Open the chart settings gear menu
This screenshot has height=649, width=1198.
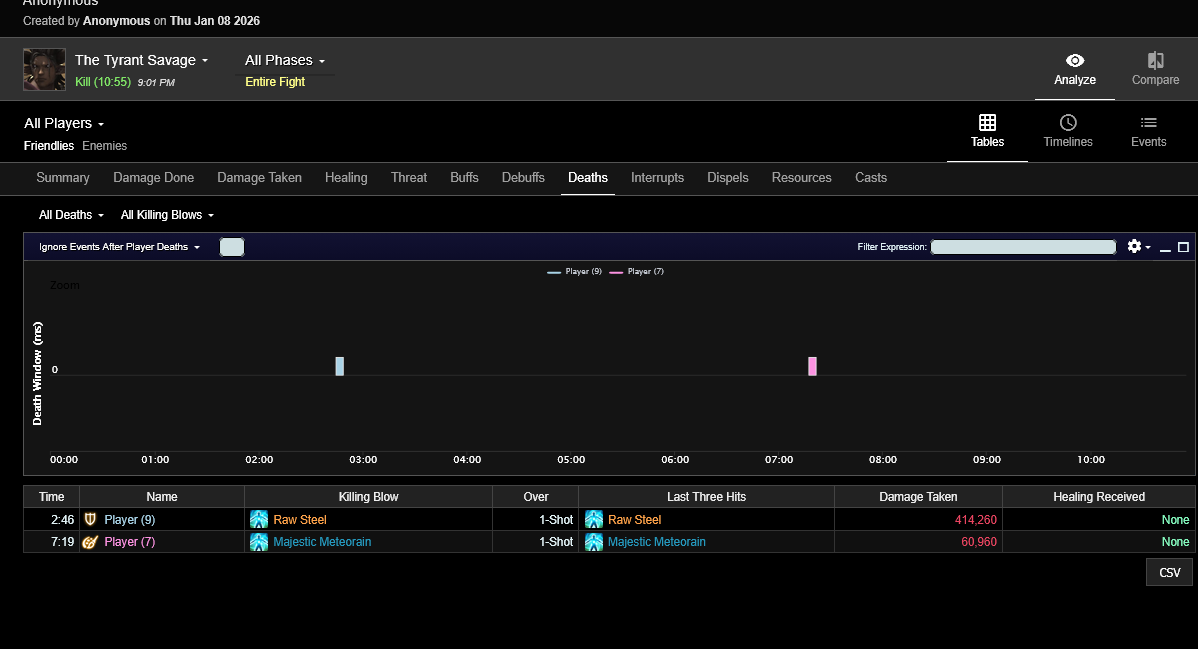pos(1138,246)
